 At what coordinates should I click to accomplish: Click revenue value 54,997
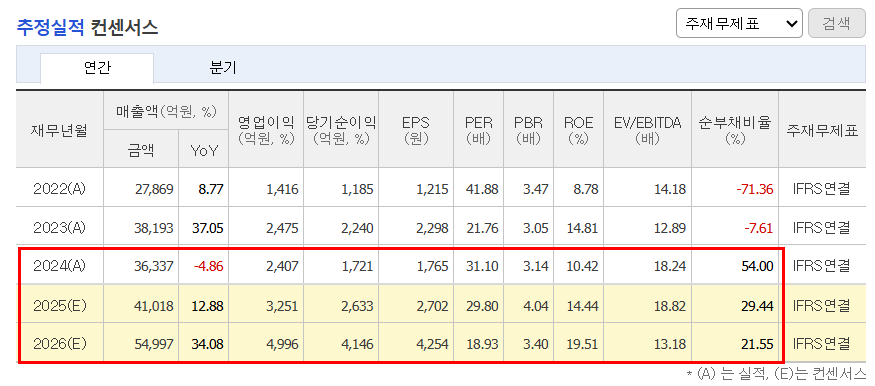point(154,345)
